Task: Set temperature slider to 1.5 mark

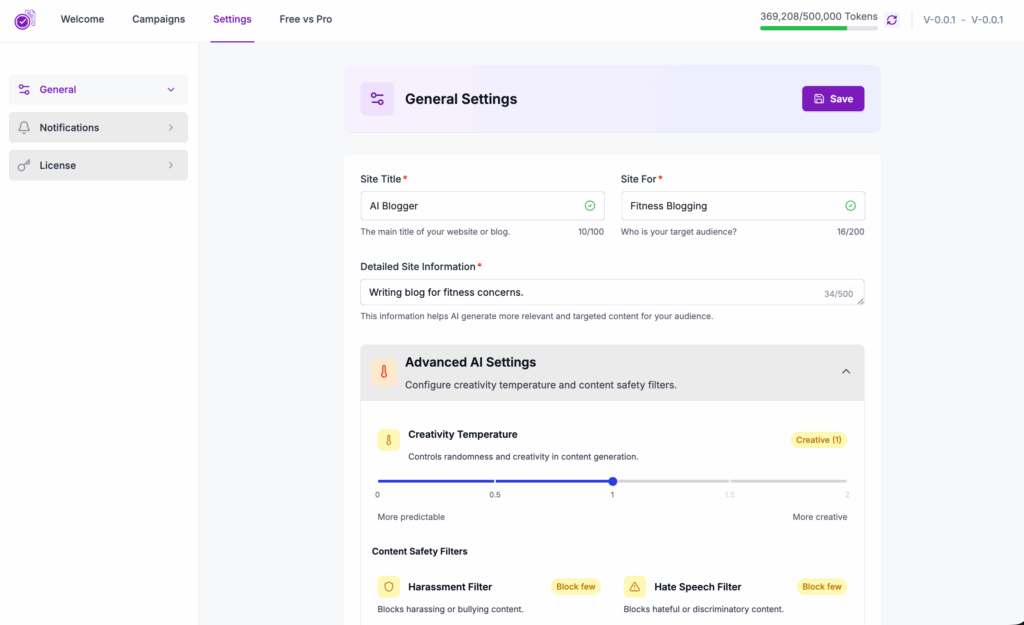Action: coord(729,481)
